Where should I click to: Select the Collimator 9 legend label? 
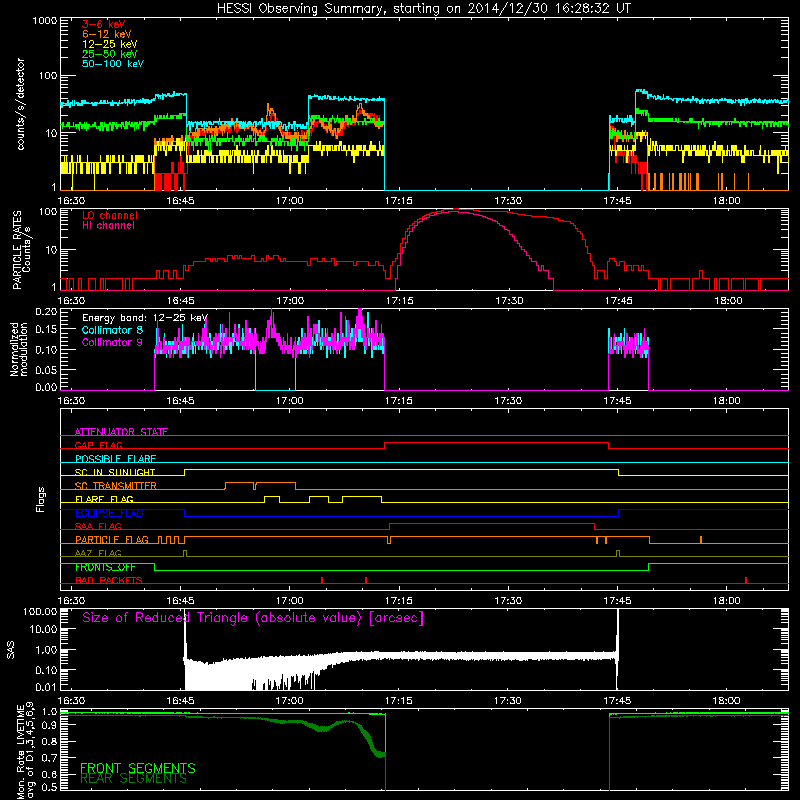pos(112,342)
